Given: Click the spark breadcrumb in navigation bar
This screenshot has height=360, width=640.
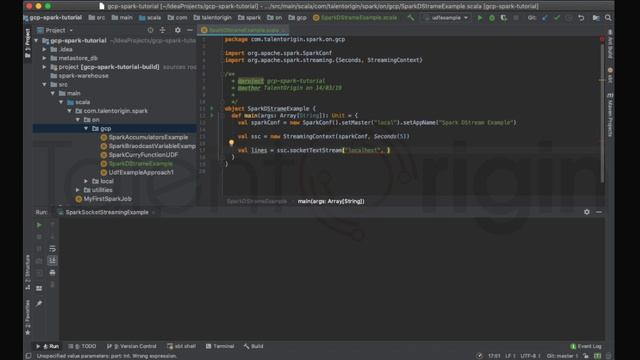Looking at the screenshot, I should (x=249, y=18).
